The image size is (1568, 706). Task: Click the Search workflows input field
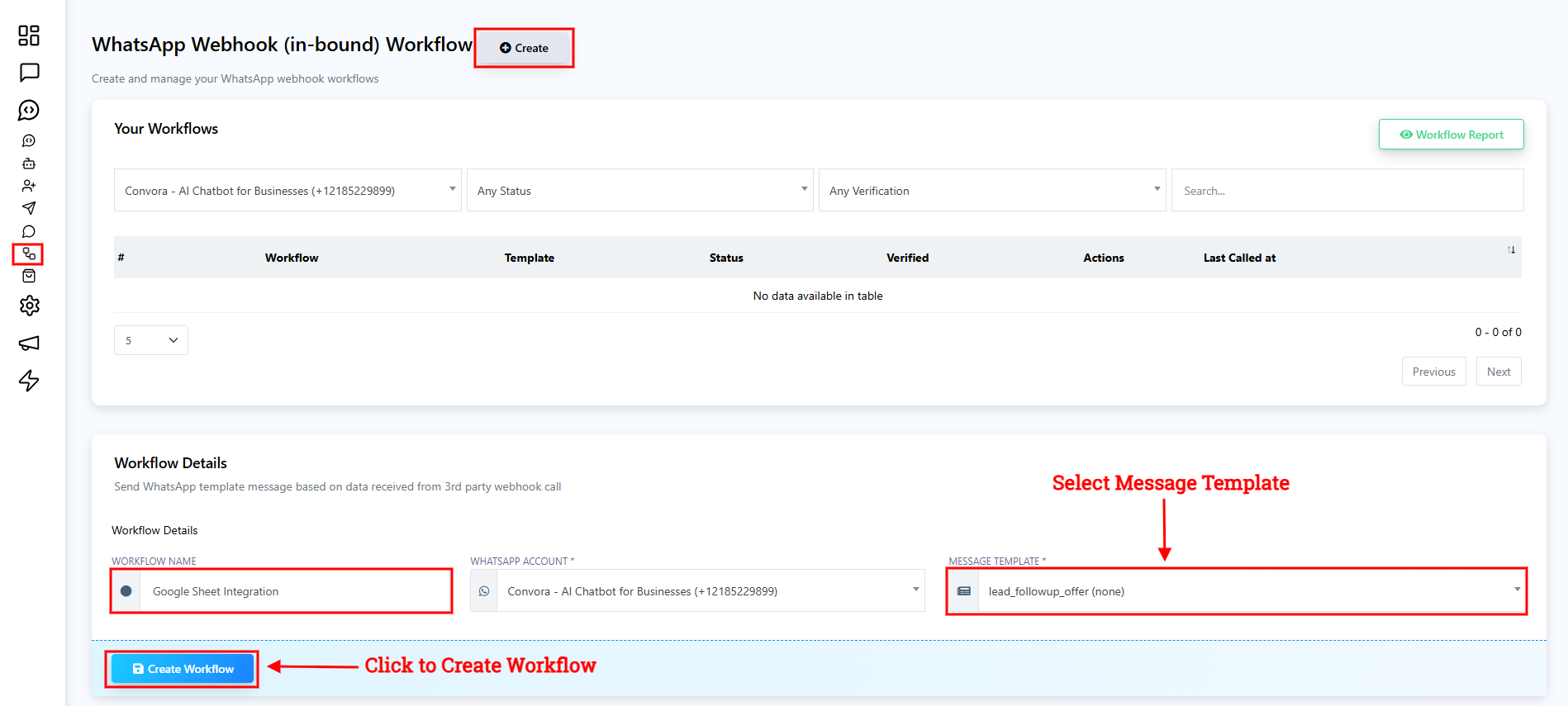coord(1347,190)
